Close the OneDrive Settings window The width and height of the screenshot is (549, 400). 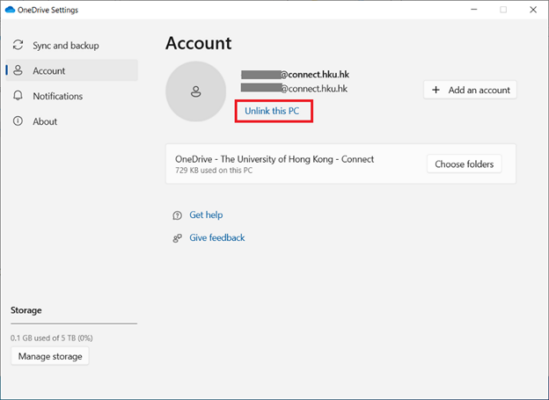pyautogui.click(x=533, y=10)
